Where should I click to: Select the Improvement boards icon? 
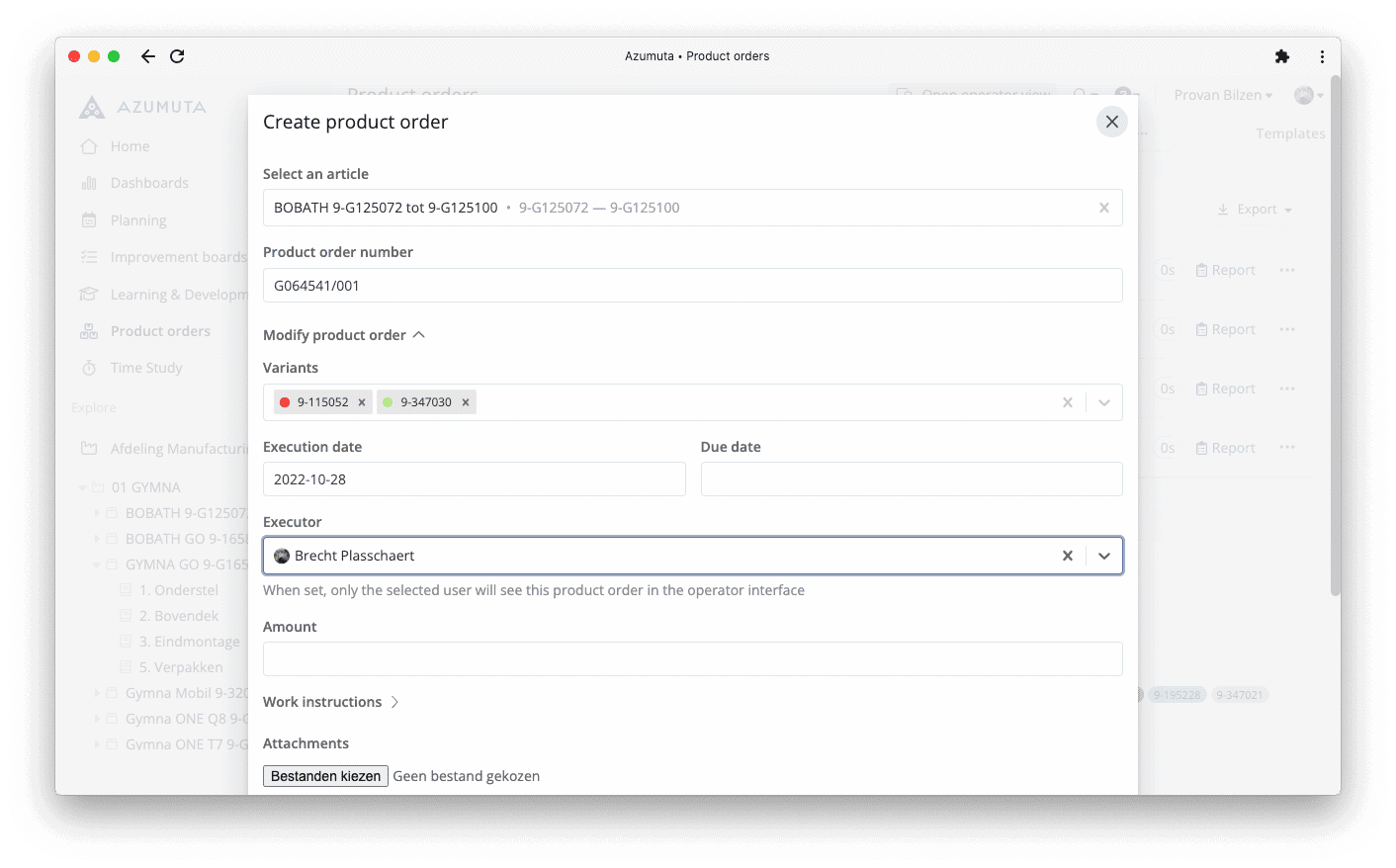point(88,256)
